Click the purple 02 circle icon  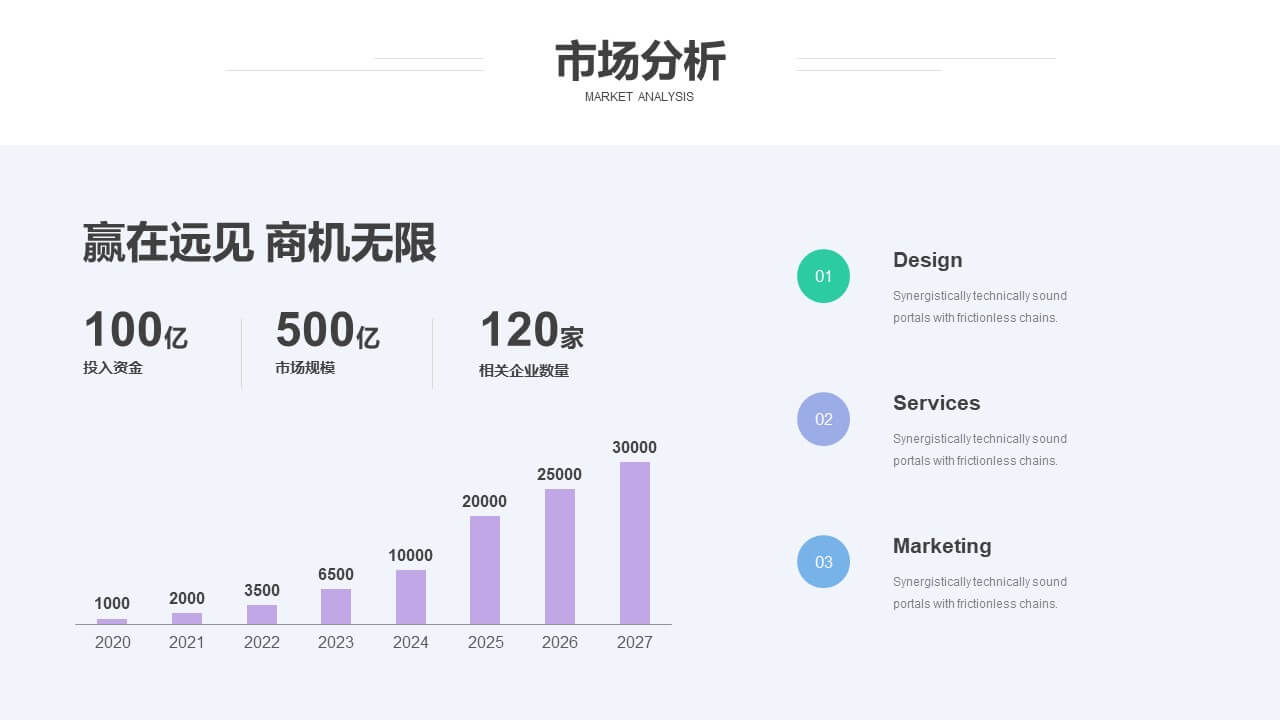[x=823, y=419]
